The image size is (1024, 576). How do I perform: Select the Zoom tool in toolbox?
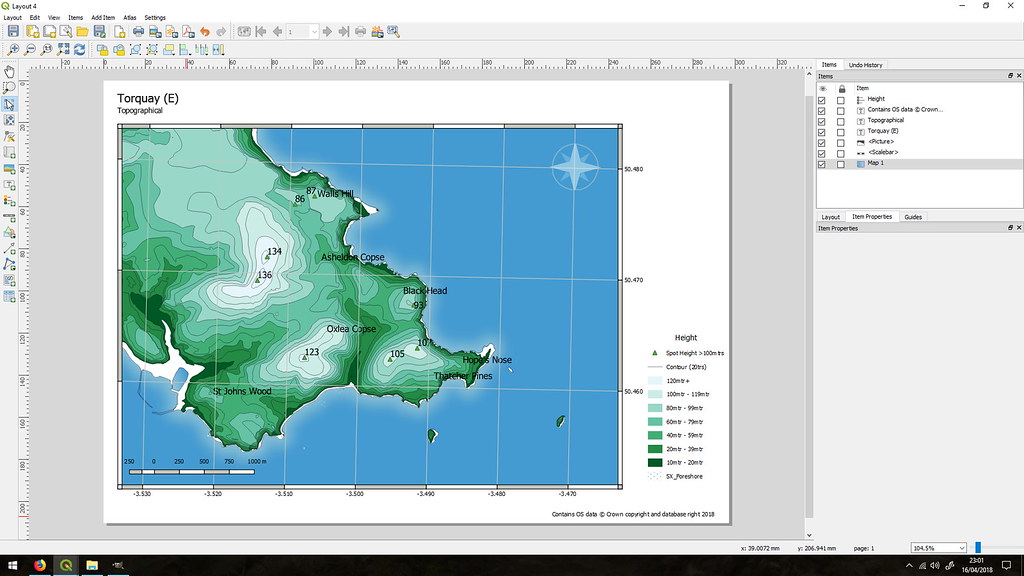(x=9, y=87)
